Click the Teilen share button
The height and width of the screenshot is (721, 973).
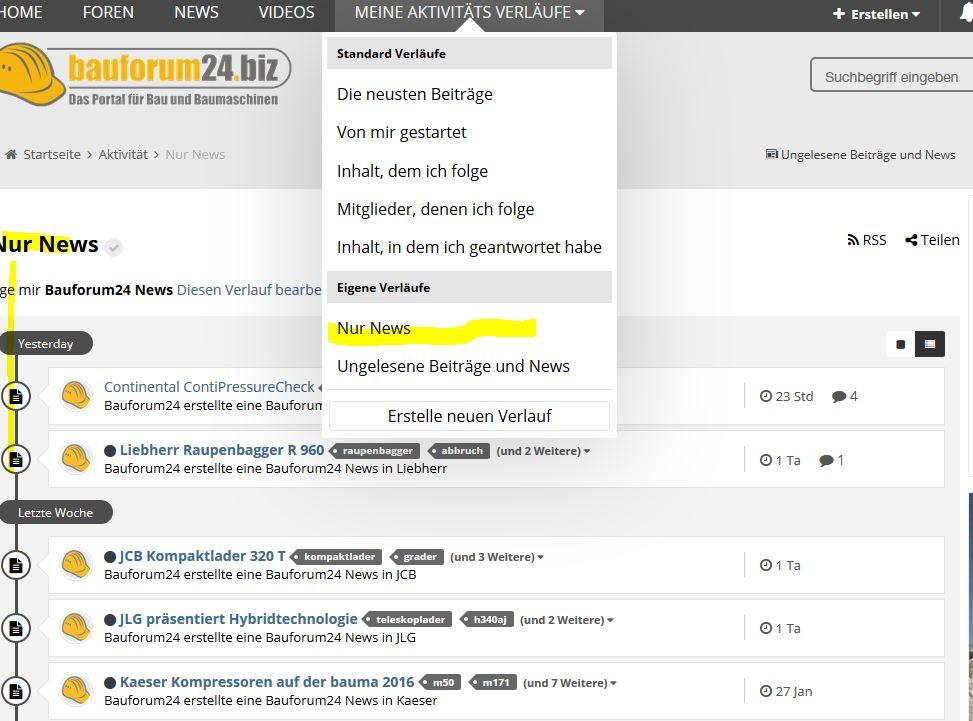[x=932, y=240]
